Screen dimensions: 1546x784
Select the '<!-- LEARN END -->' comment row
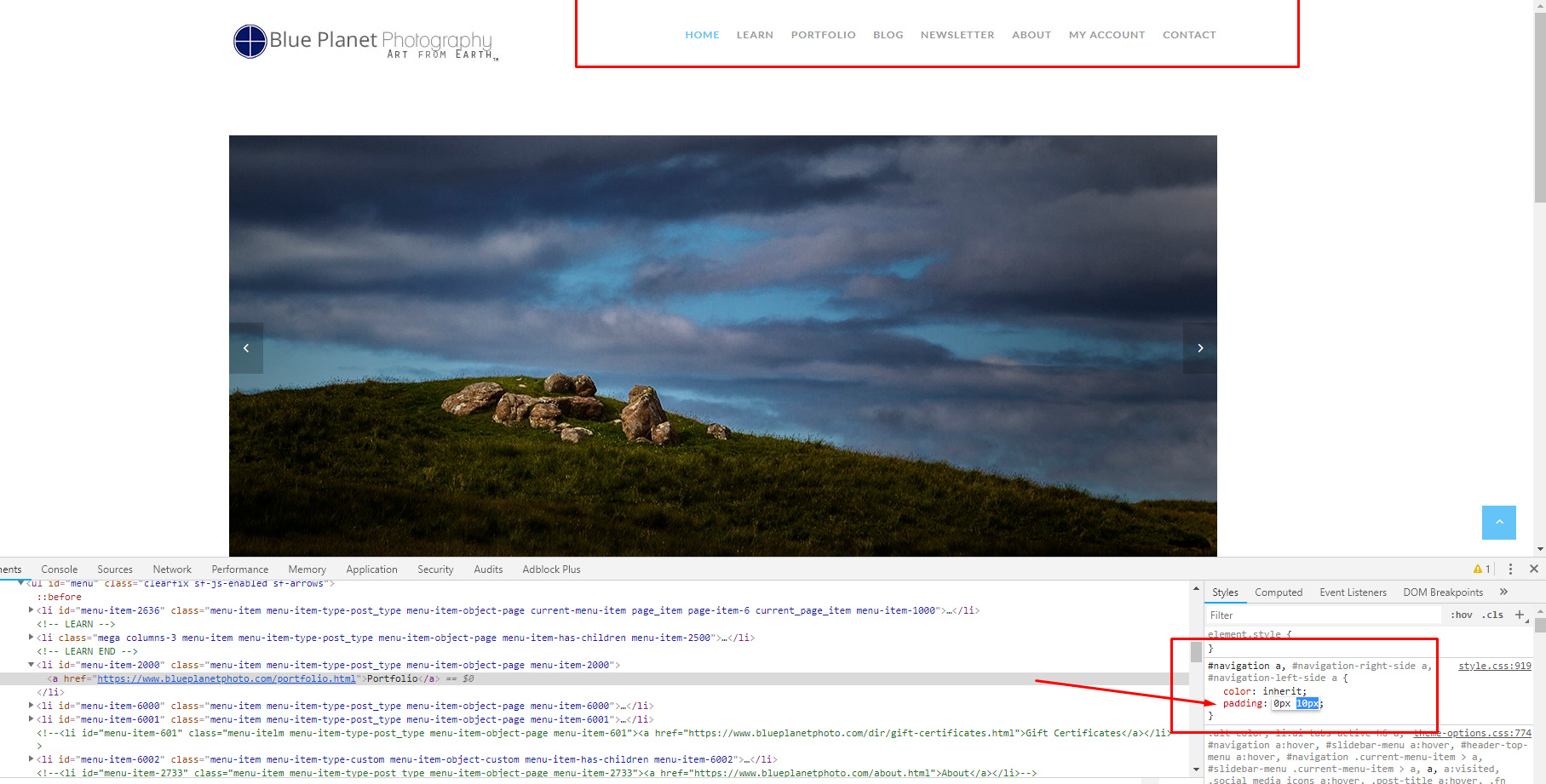click(87, 651)
